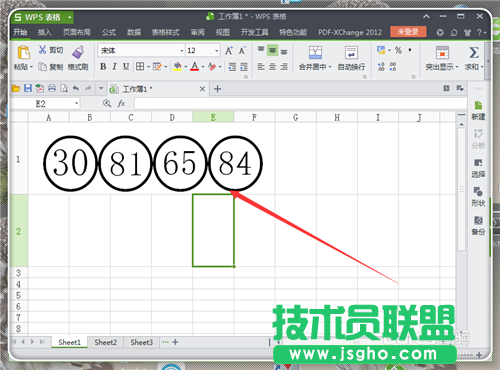Click the increase decimal icon
500x370 pixels.
381,67
